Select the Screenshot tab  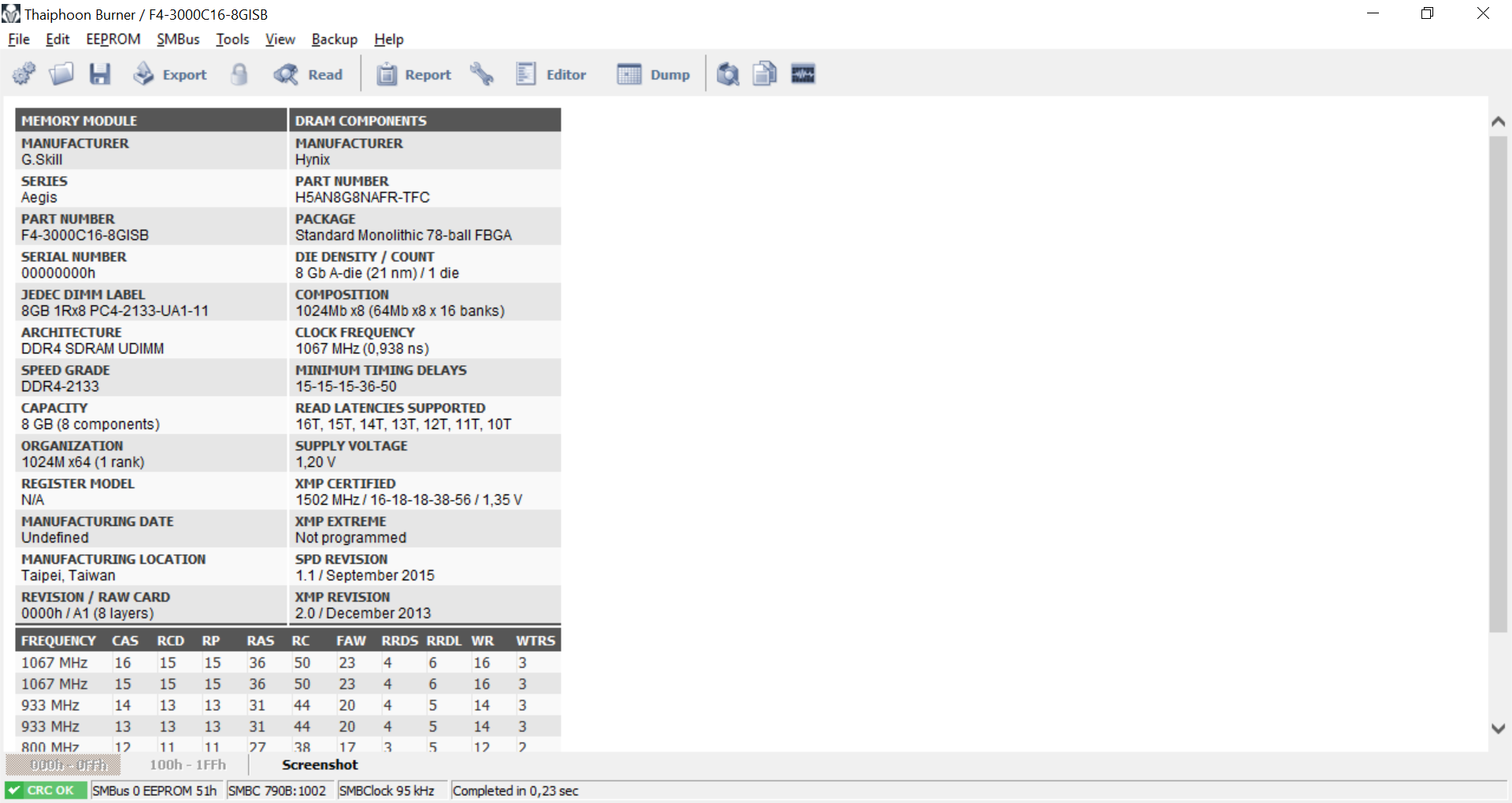[320, 764]
